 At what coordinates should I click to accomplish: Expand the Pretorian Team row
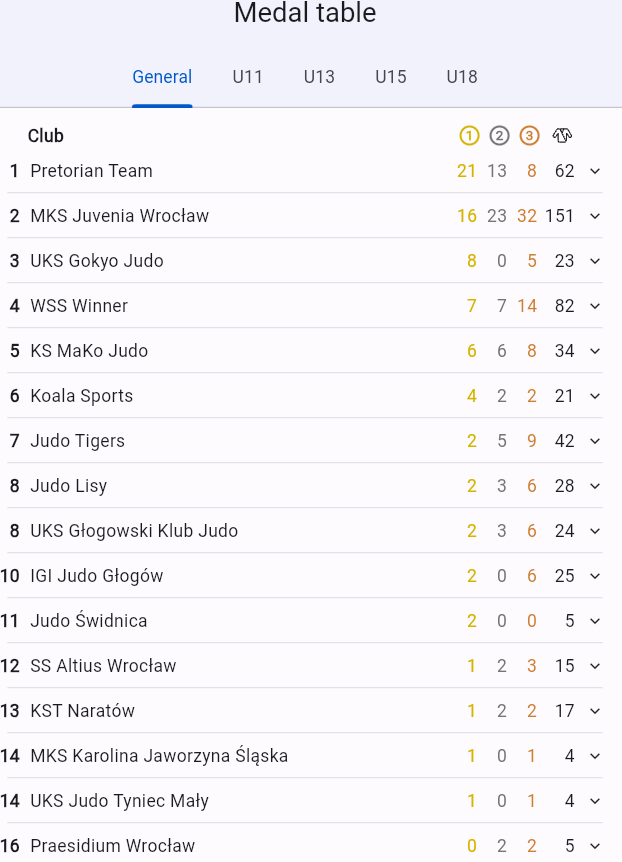coord(595,171)
